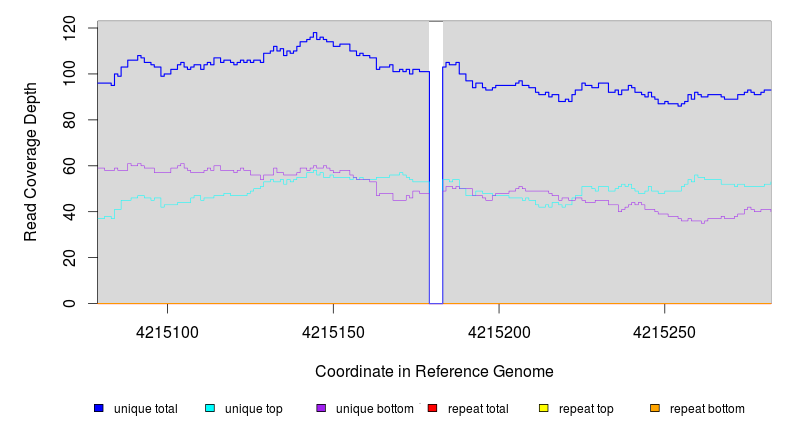Select the "repeat top" legend label

point(587,409)
